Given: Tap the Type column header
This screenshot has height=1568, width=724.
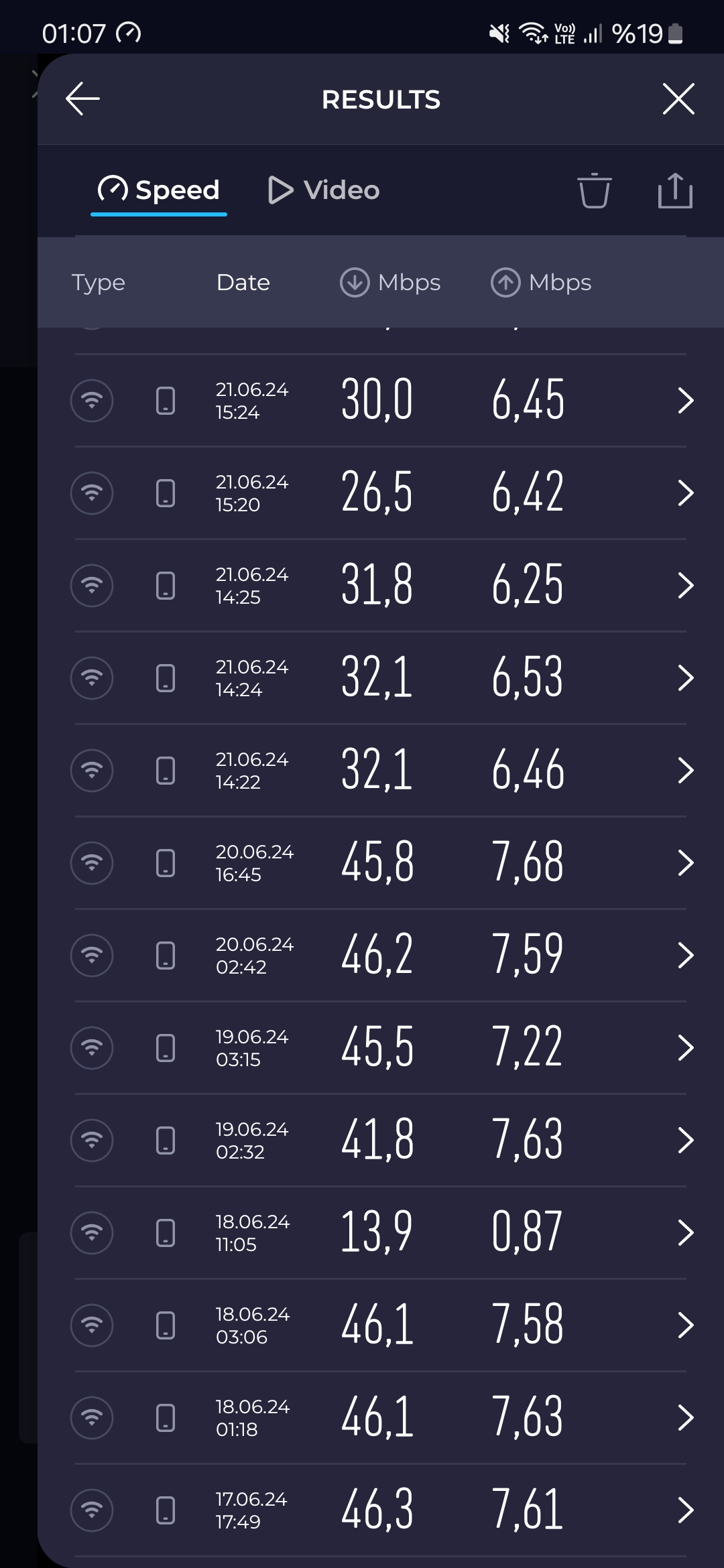Looking at the screenshot, I should pyautogui.click(x=99, y=282).
